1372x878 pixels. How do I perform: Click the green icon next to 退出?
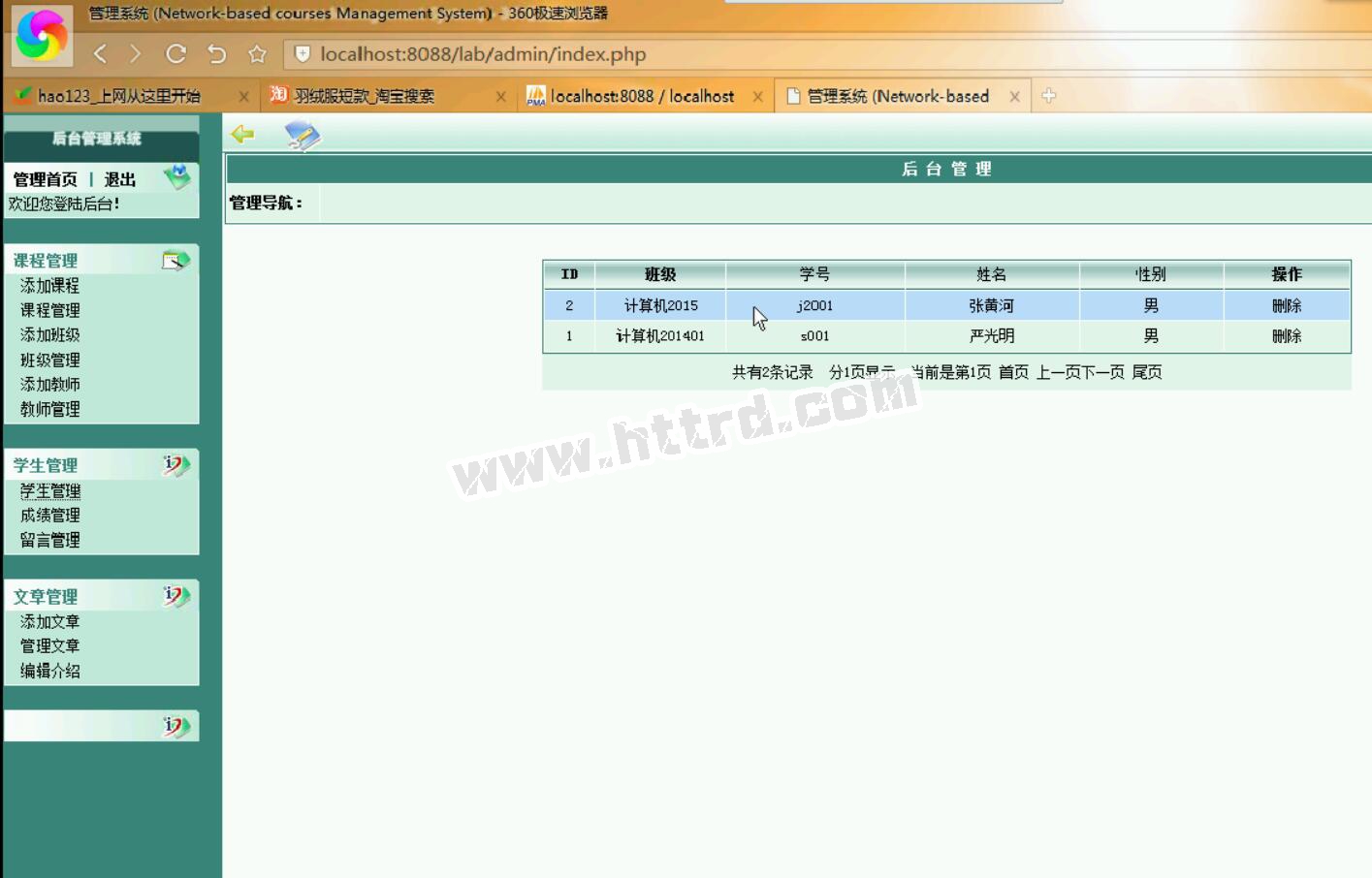177,176
